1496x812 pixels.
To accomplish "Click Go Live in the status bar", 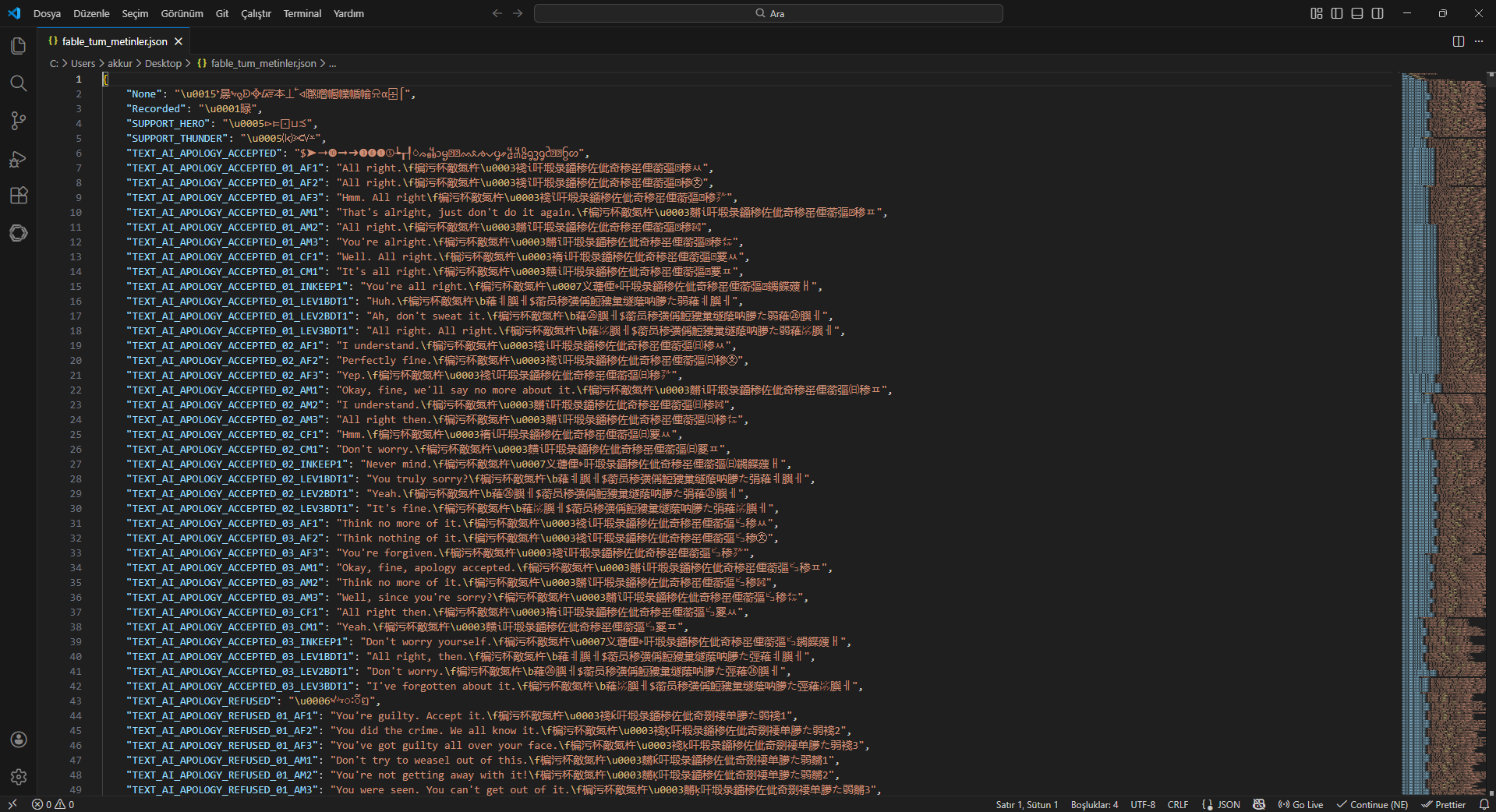I will (x=1300, y=804).
